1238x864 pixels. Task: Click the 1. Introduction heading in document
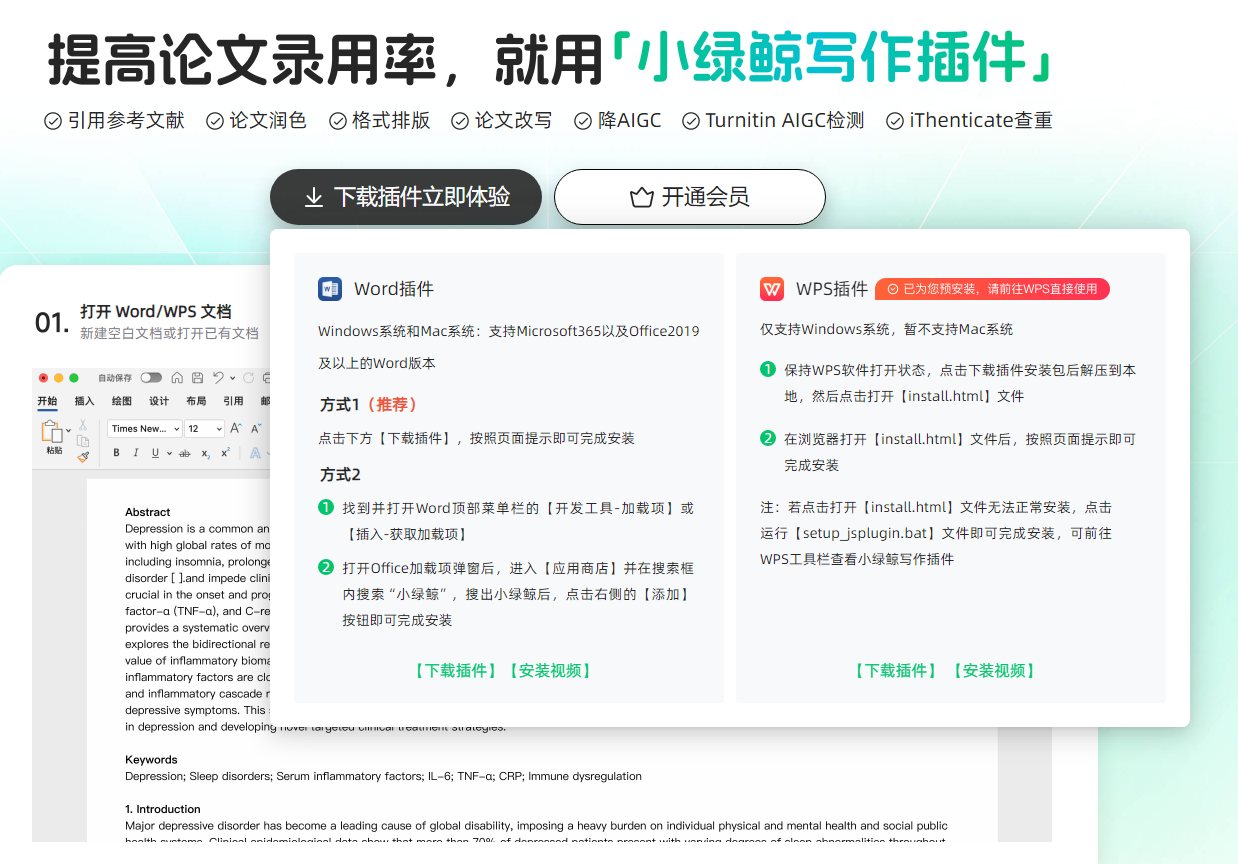(x=163, y=809)
